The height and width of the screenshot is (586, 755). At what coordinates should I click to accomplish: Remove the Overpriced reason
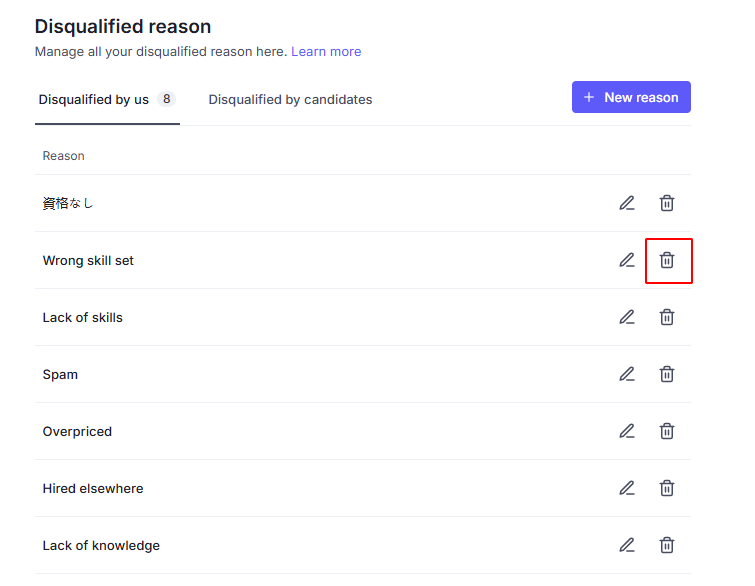tap(667, 431)
